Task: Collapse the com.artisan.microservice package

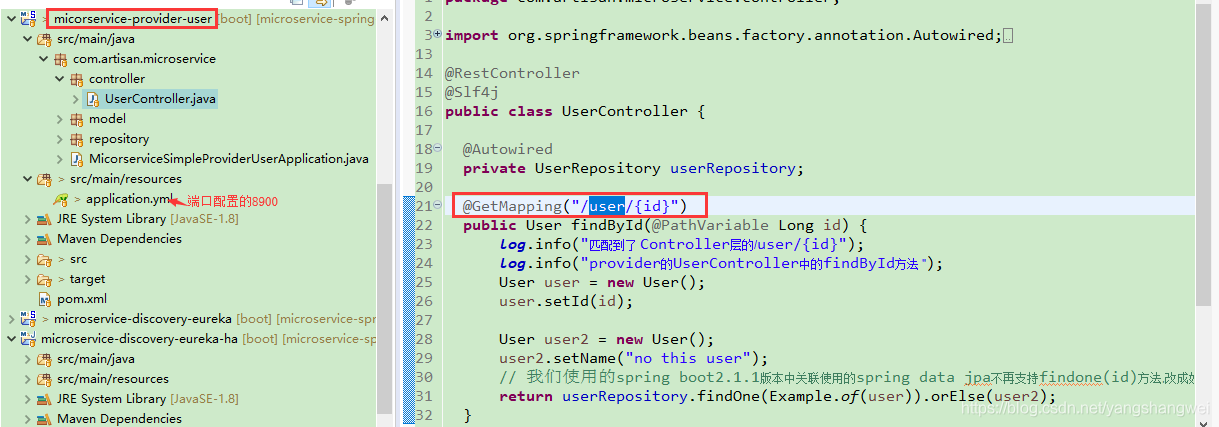Action: [x=43, y=59]
